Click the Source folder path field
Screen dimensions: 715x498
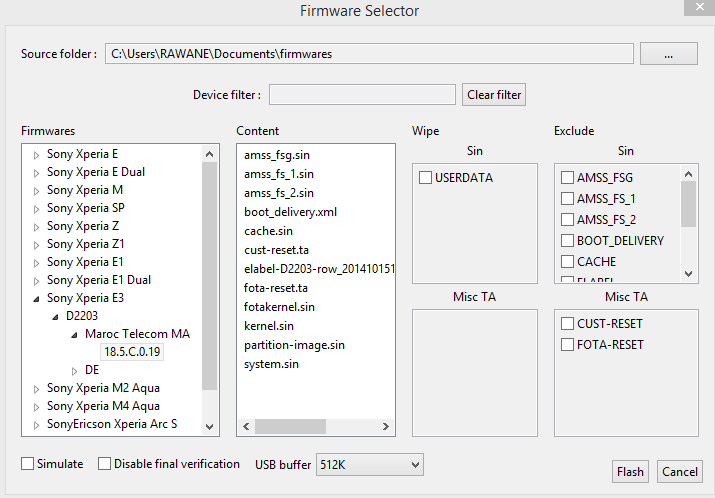pos(369,54)
